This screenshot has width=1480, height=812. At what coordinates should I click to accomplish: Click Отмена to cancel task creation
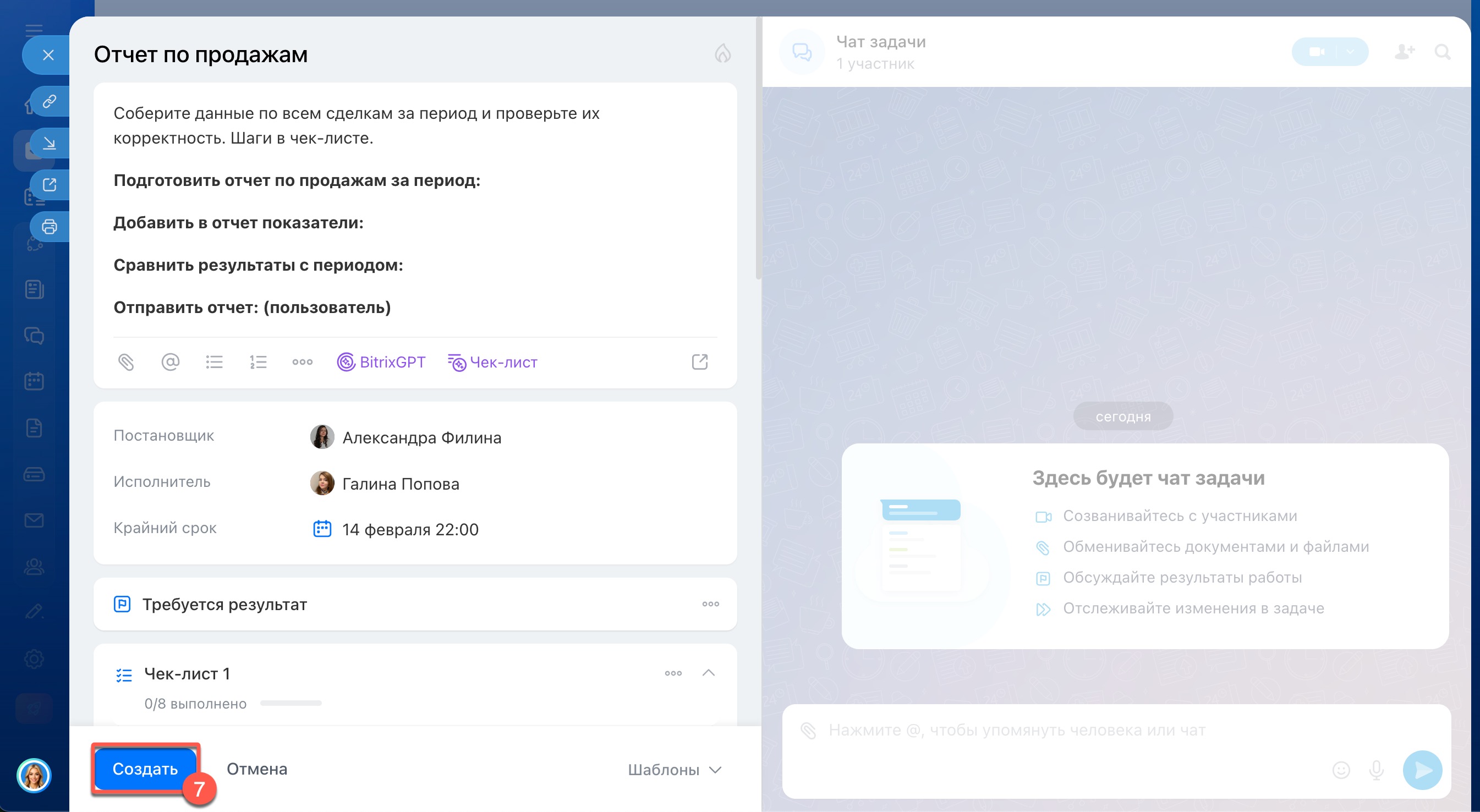point(257,769)
